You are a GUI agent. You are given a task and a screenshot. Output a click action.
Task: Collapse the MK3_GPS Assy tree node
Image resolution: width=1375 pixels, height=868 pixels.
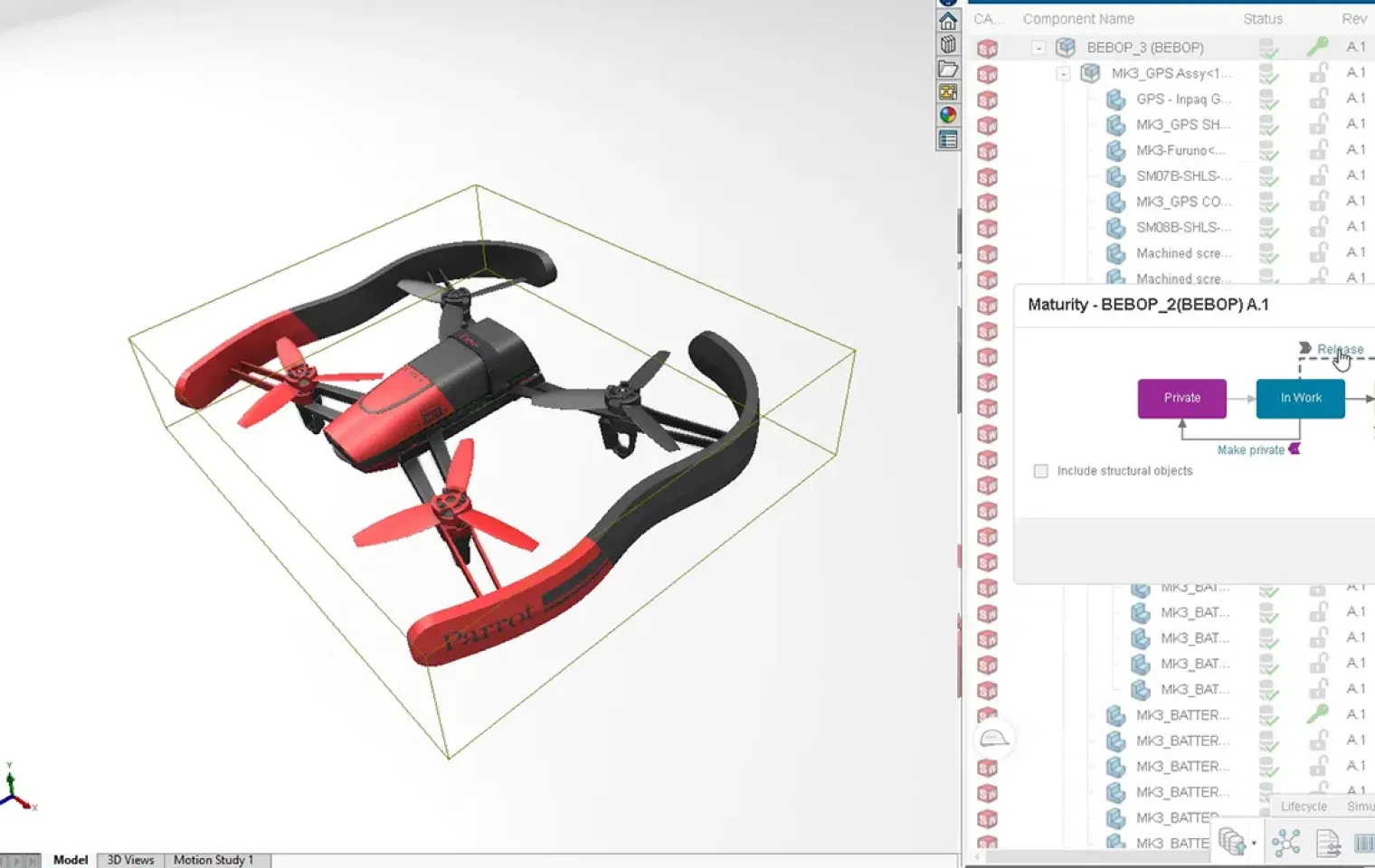click(1064, 73)
